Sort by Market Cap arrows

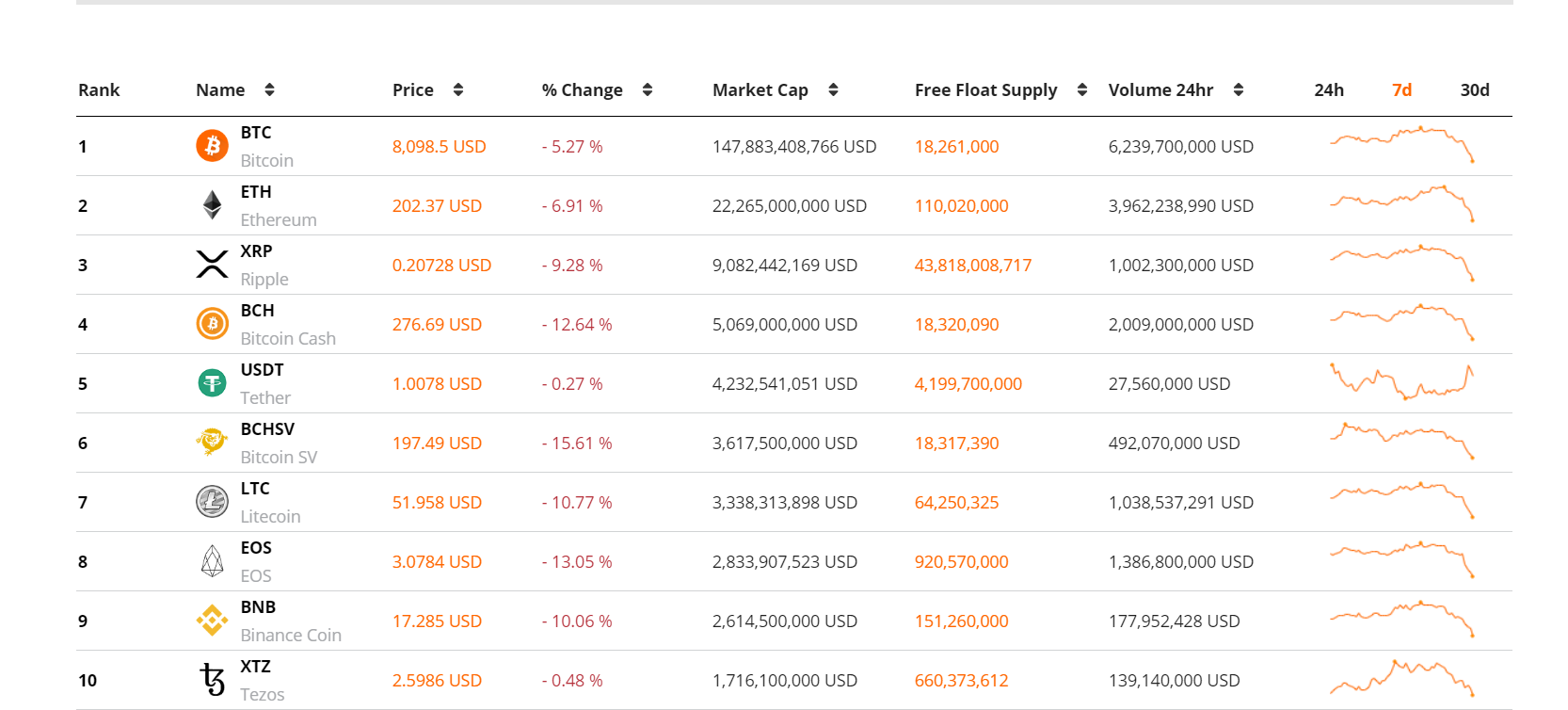click(x=833, y=89)
